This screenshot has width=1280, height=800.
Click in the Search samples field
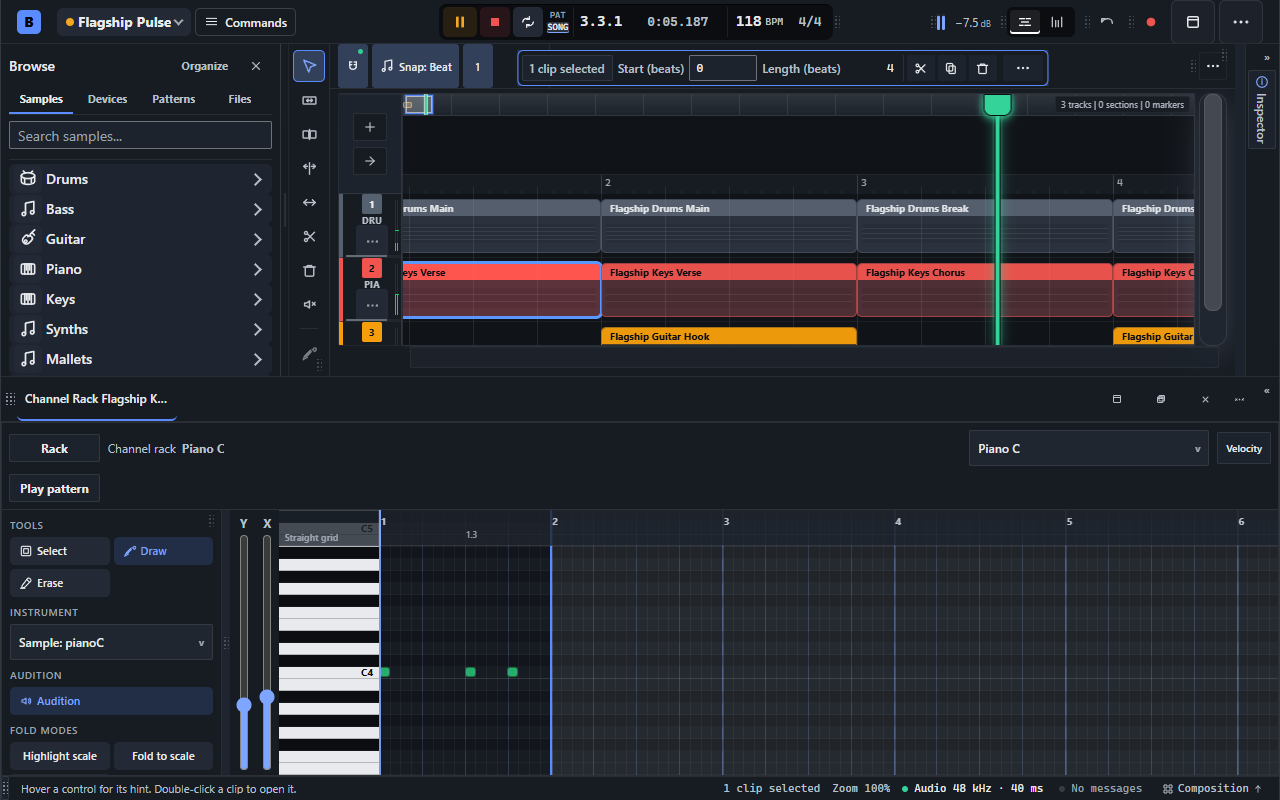[x=141, y=136]
